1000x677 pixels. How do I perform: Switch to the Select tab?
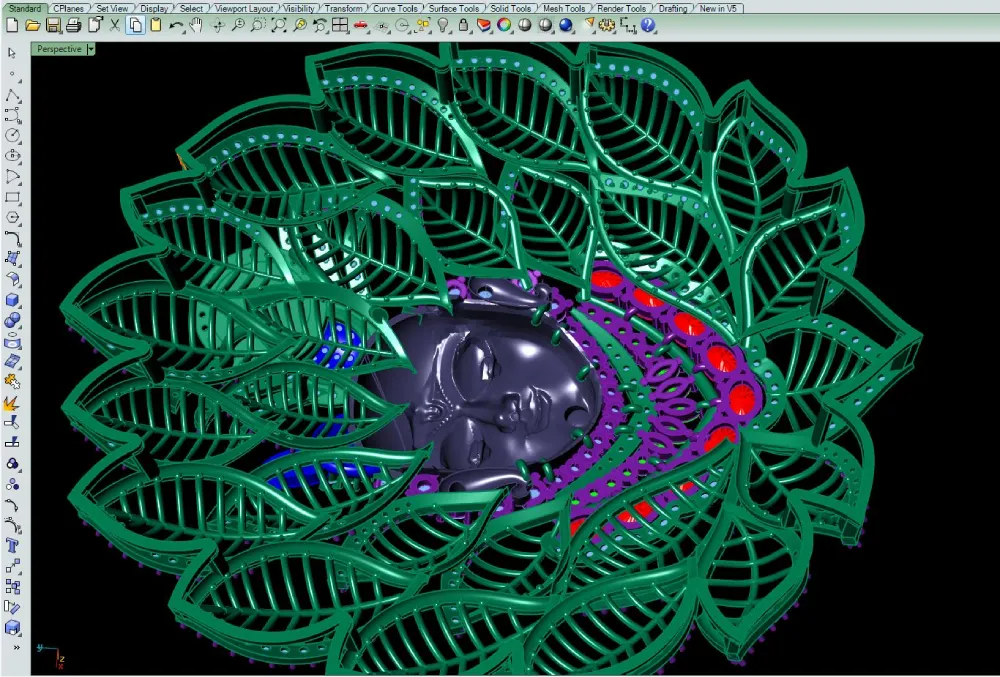[191, 8]
